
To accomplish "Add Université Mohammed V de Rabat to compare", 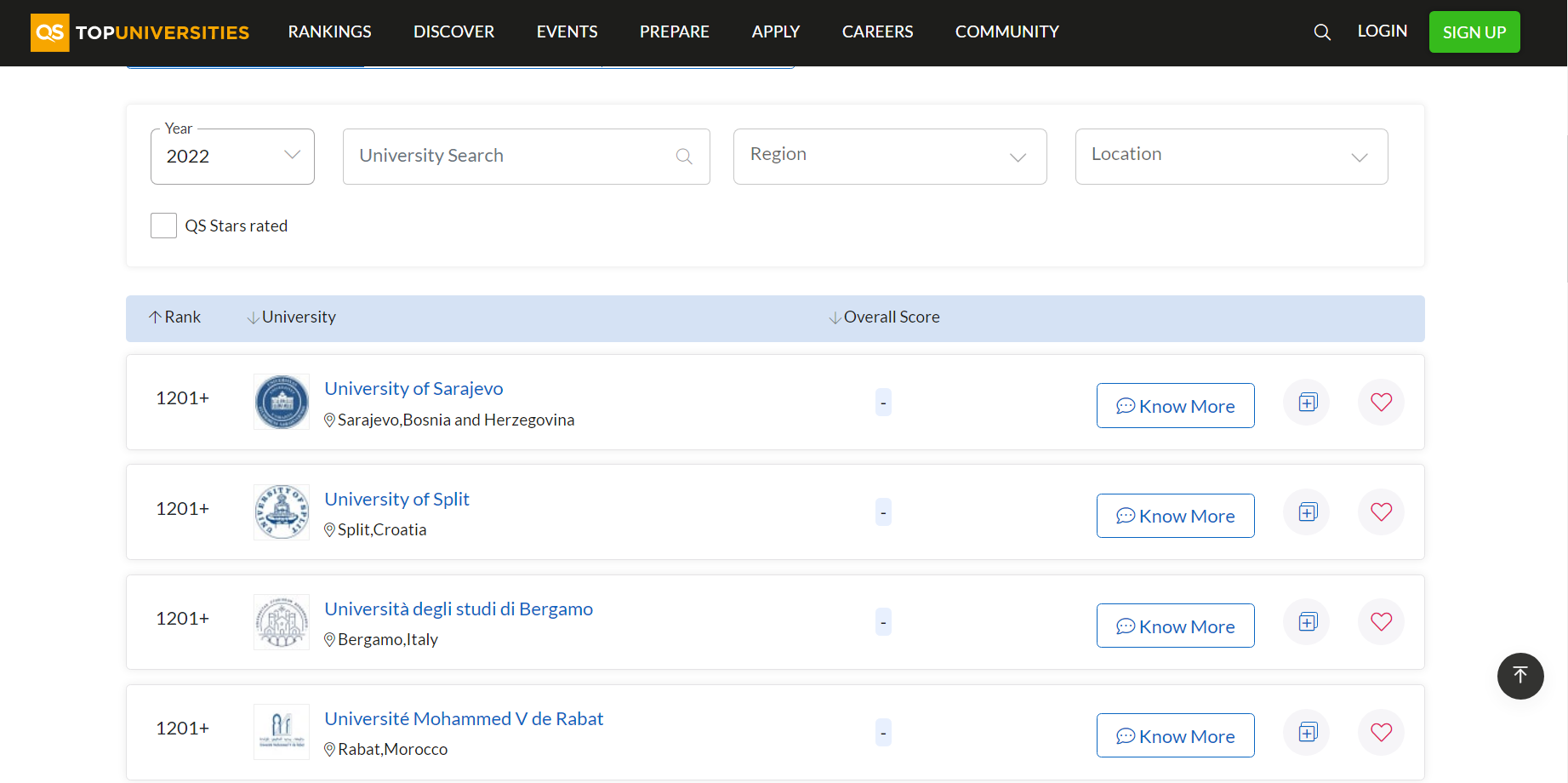I will [1307, 732].
